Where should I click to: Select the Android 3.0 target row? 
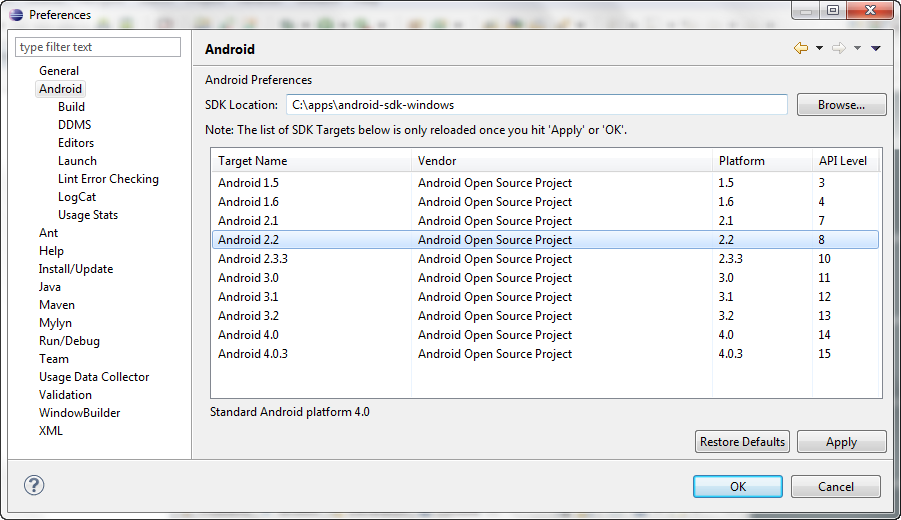(545, 278)
